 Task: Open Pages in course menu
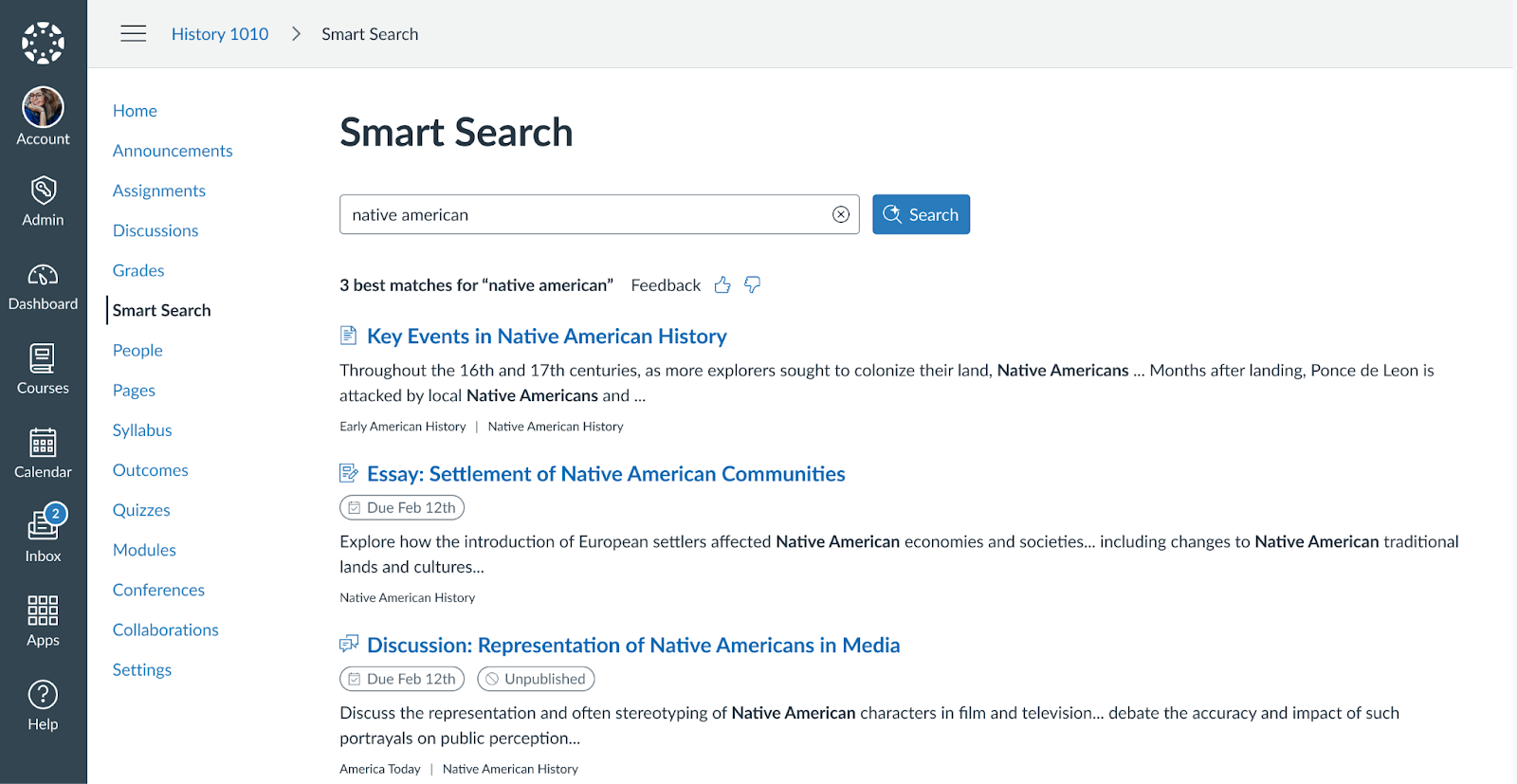(134, 390)
